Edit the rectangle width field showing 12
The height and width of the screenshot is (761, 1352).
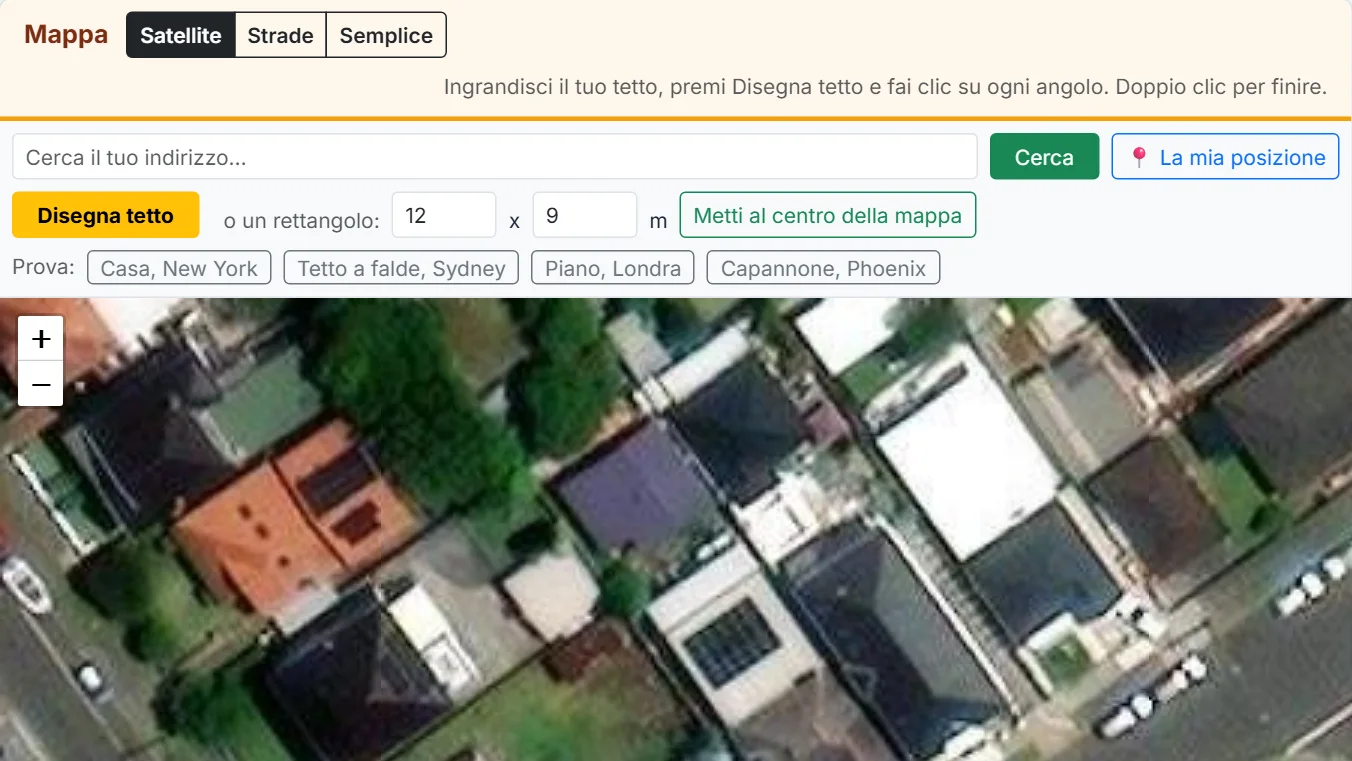point(444,215)
